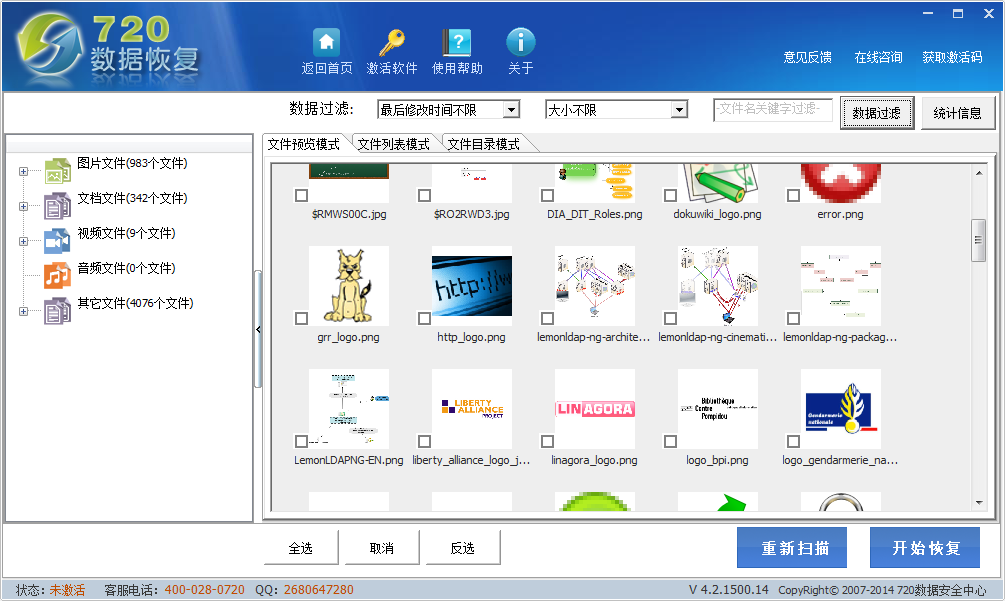Check the grr_logo.png checkbox
This screenshot has height=601, width=1005.
(301, 318)
